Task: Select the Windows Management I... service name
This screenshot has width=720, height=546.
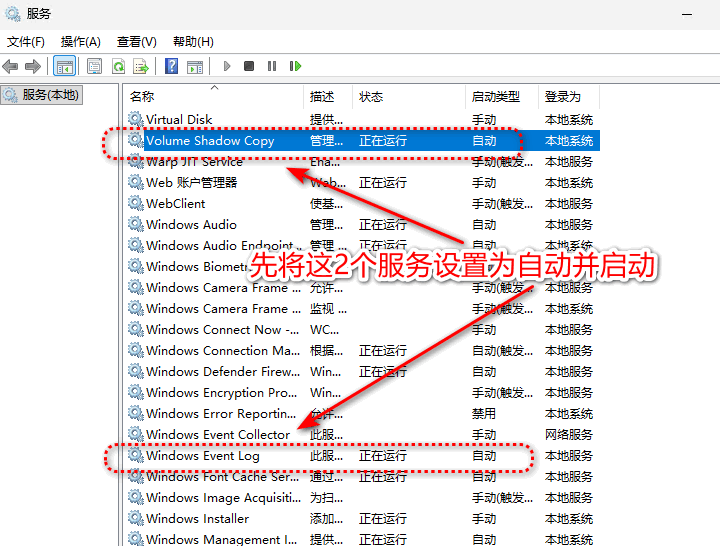Action: (221, 539)
